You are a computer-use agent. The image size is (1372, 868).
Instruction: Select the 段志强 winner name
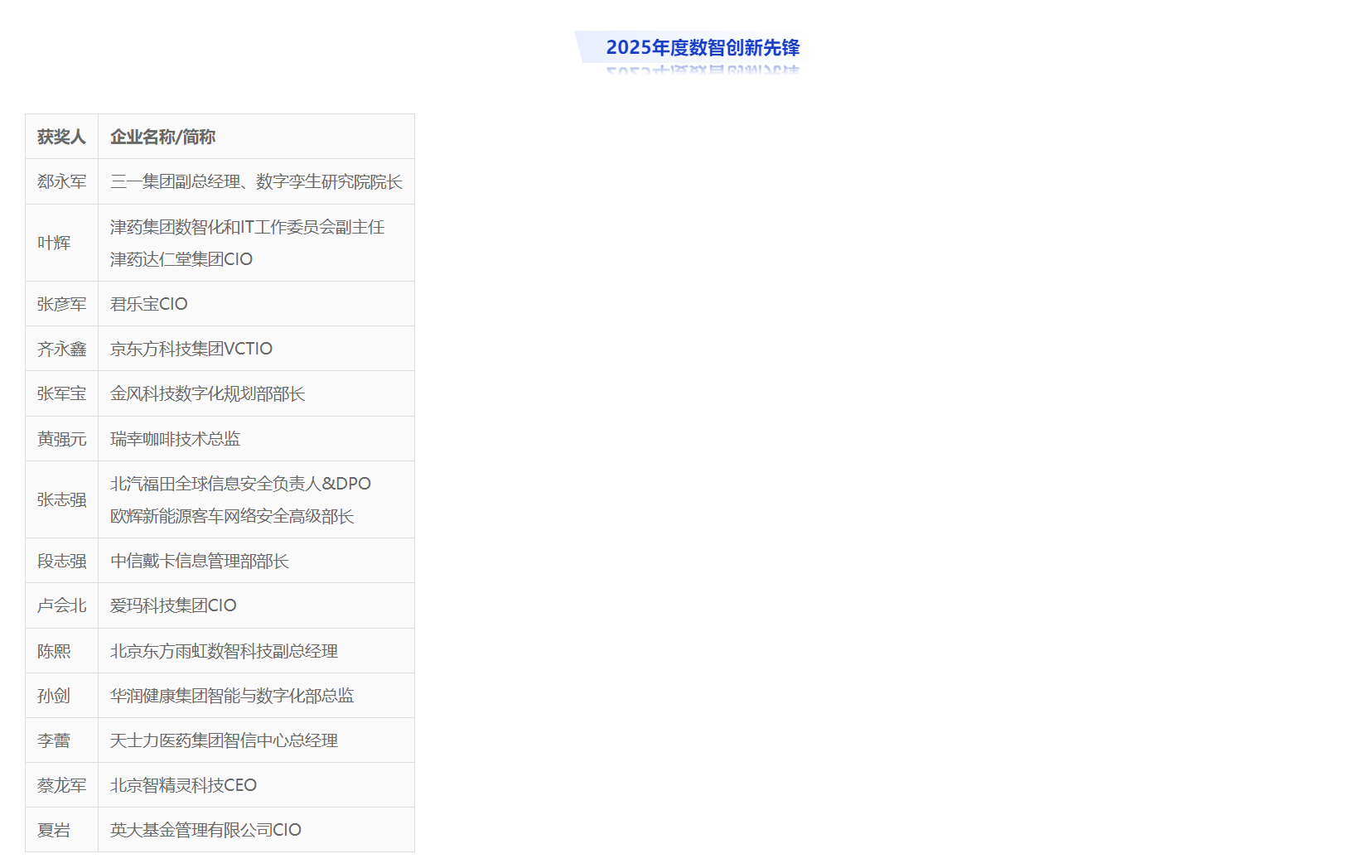[61, 561]
